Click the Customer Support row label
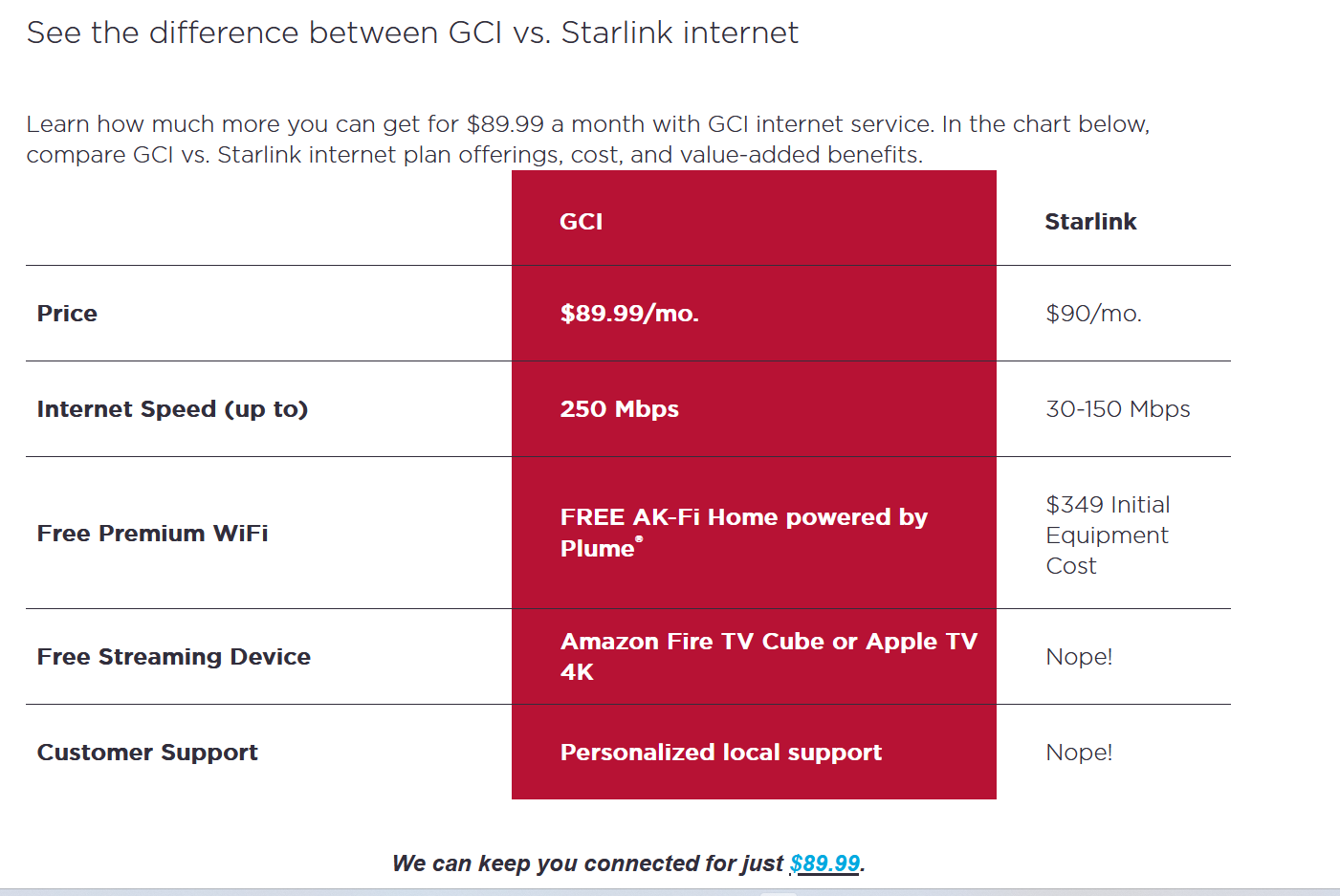The image size is (1340, 896). [x=147, y=753]
